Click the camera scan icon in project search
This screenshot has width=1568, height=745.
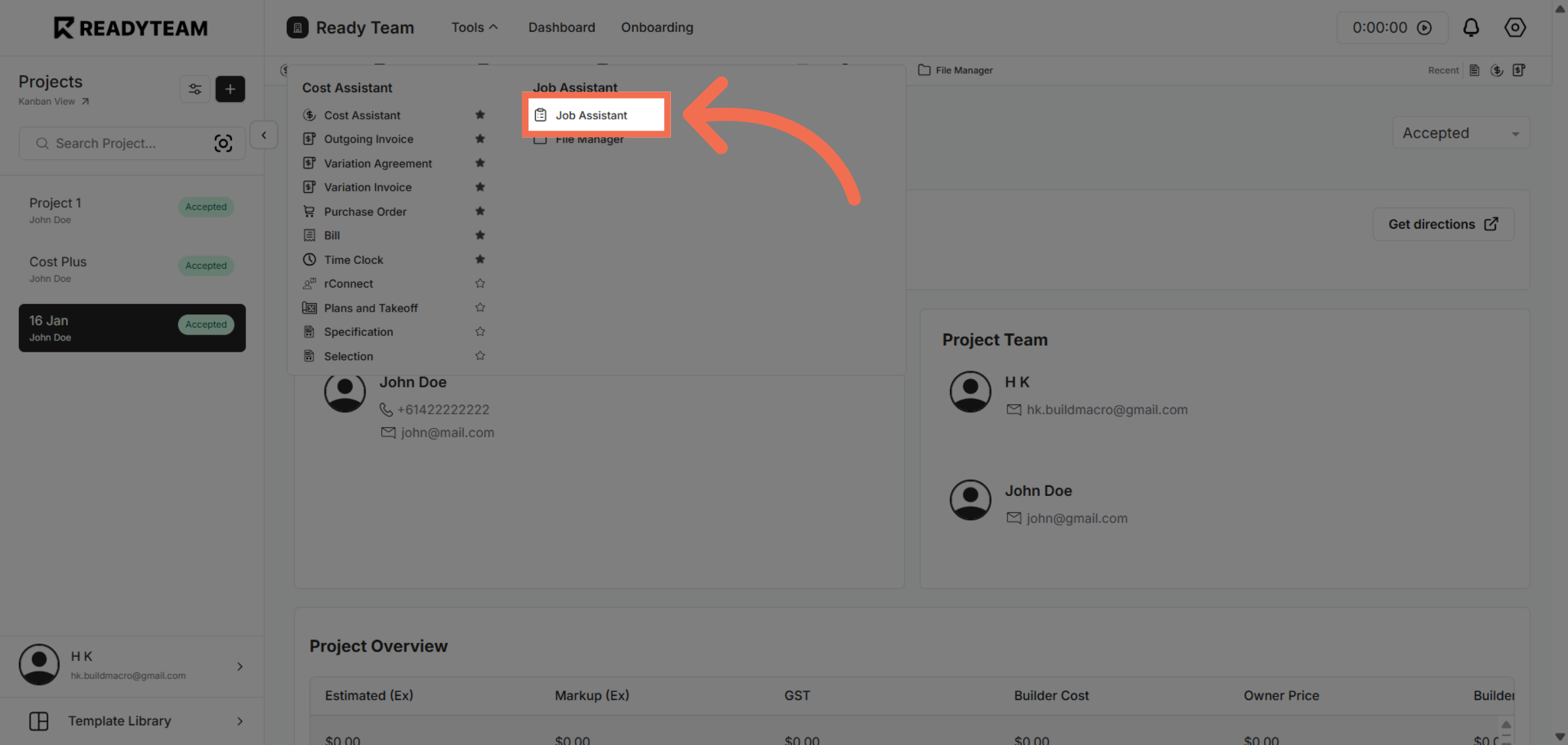click(223, 143)
